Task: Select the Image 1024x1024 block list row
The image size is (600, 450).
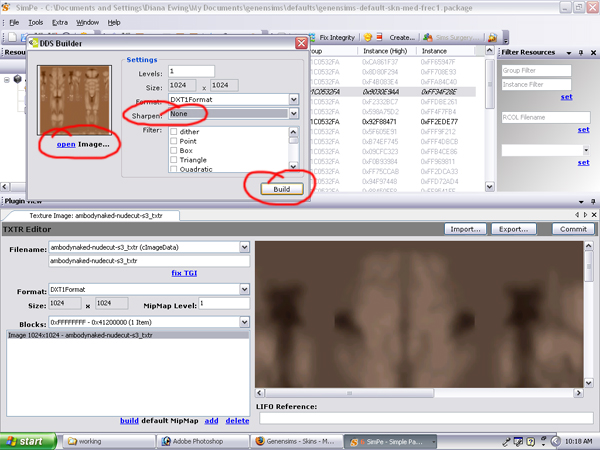Action: (x=128, y=335)
